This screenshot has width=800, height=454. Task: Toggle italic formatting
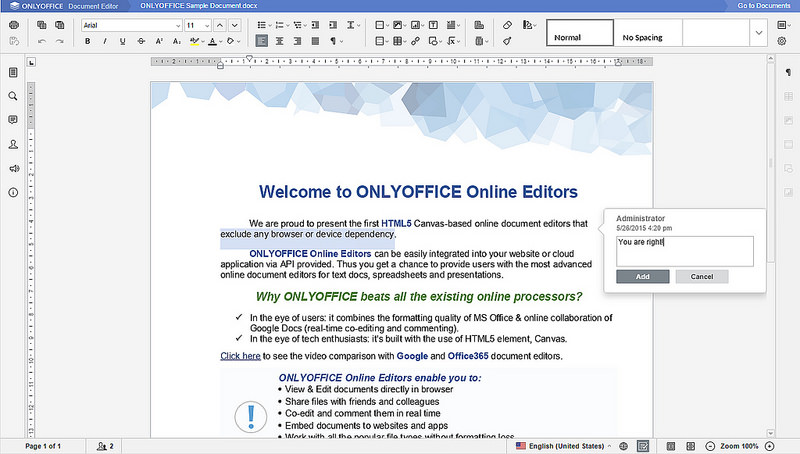tap(105, 42)
